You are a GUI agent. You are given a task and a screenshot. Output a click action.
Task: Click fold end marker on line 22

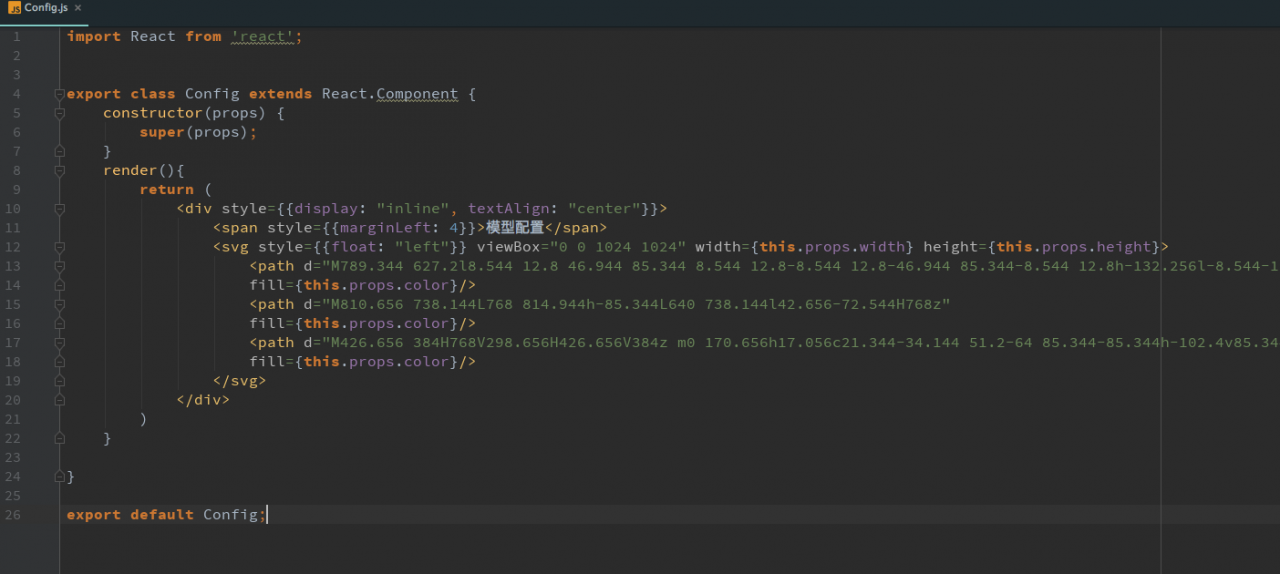point(59,438)
